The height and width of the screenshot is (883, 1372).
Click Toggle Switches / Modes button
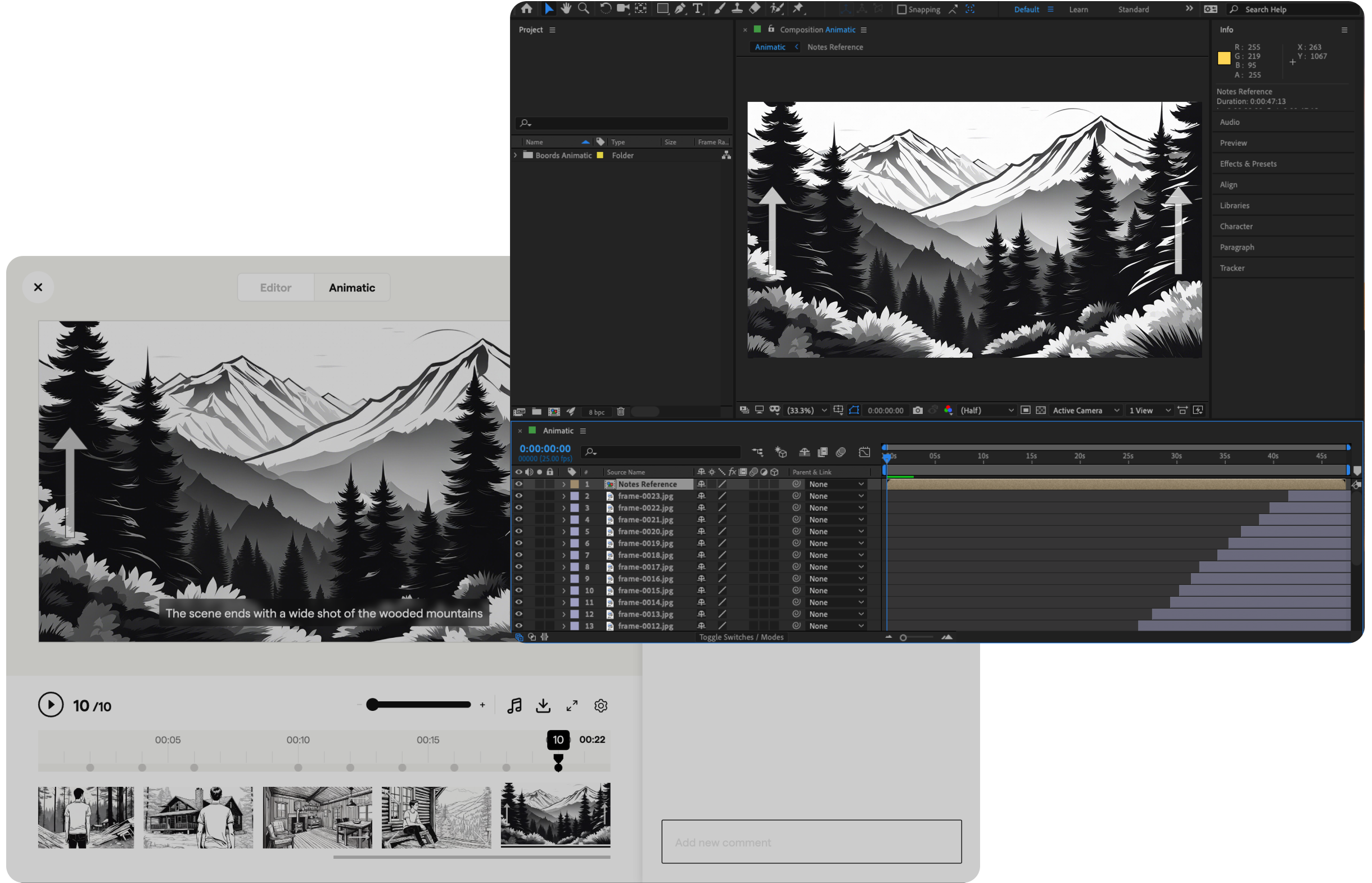tap(741, 638)
